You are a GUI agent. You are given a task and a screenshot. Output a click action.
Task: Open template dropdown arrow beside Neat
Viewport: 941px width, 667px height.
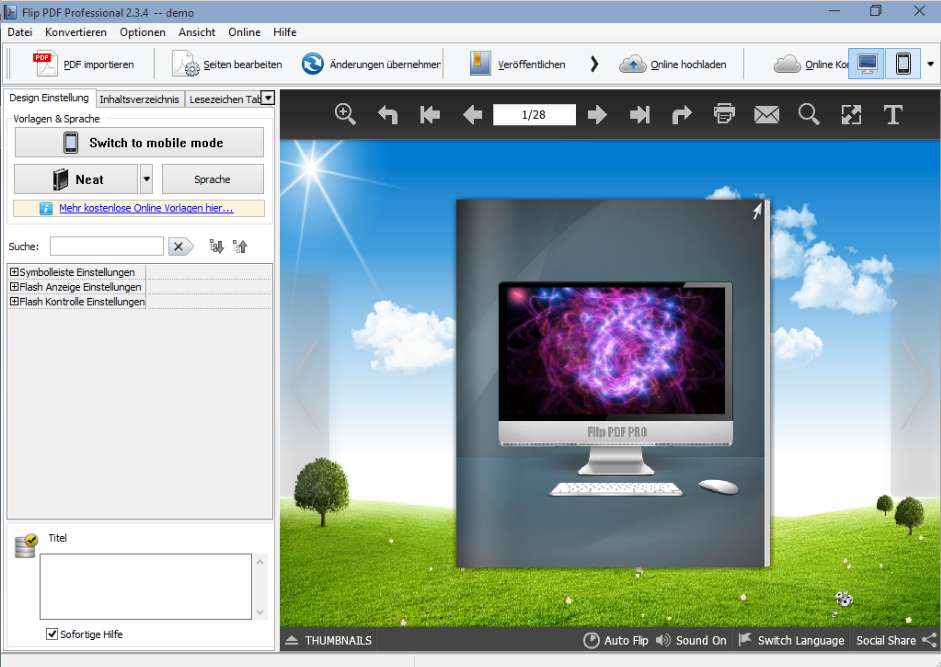[146, 180]
